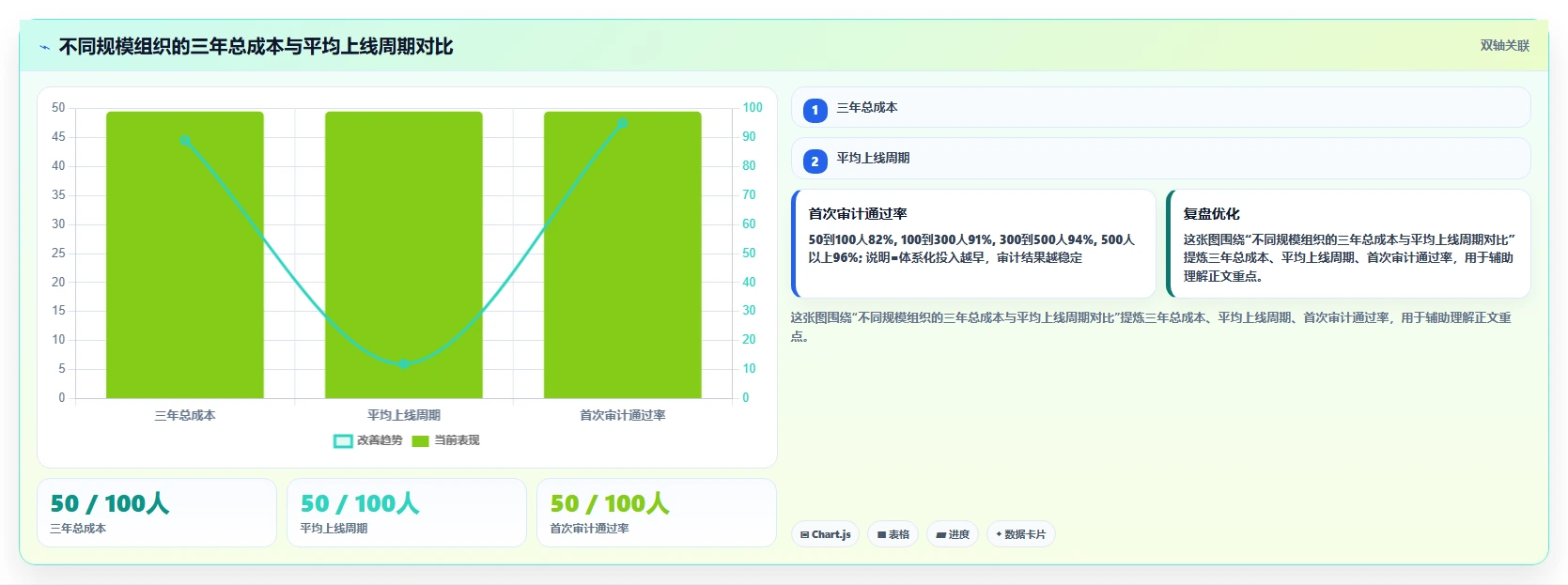Click the green bar for 平均上线周期
This screenshot has width=1568, height=585.
tap(404, 254)
